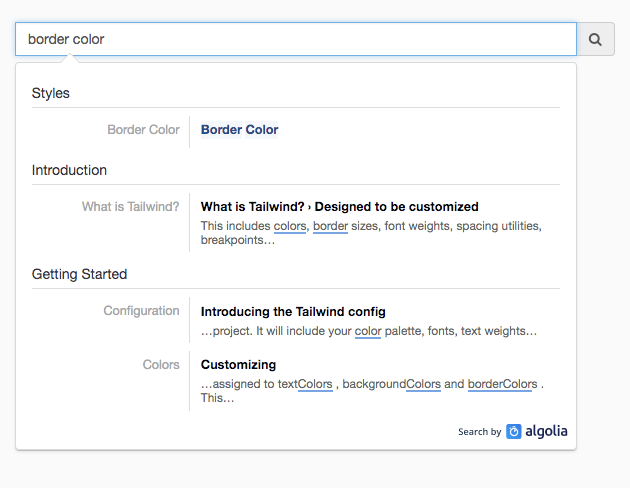Image resolution: width=630 pixels, height=488 pixels.
Task: Go to the "Customizing" result title
Action: [x=238, y=365]
